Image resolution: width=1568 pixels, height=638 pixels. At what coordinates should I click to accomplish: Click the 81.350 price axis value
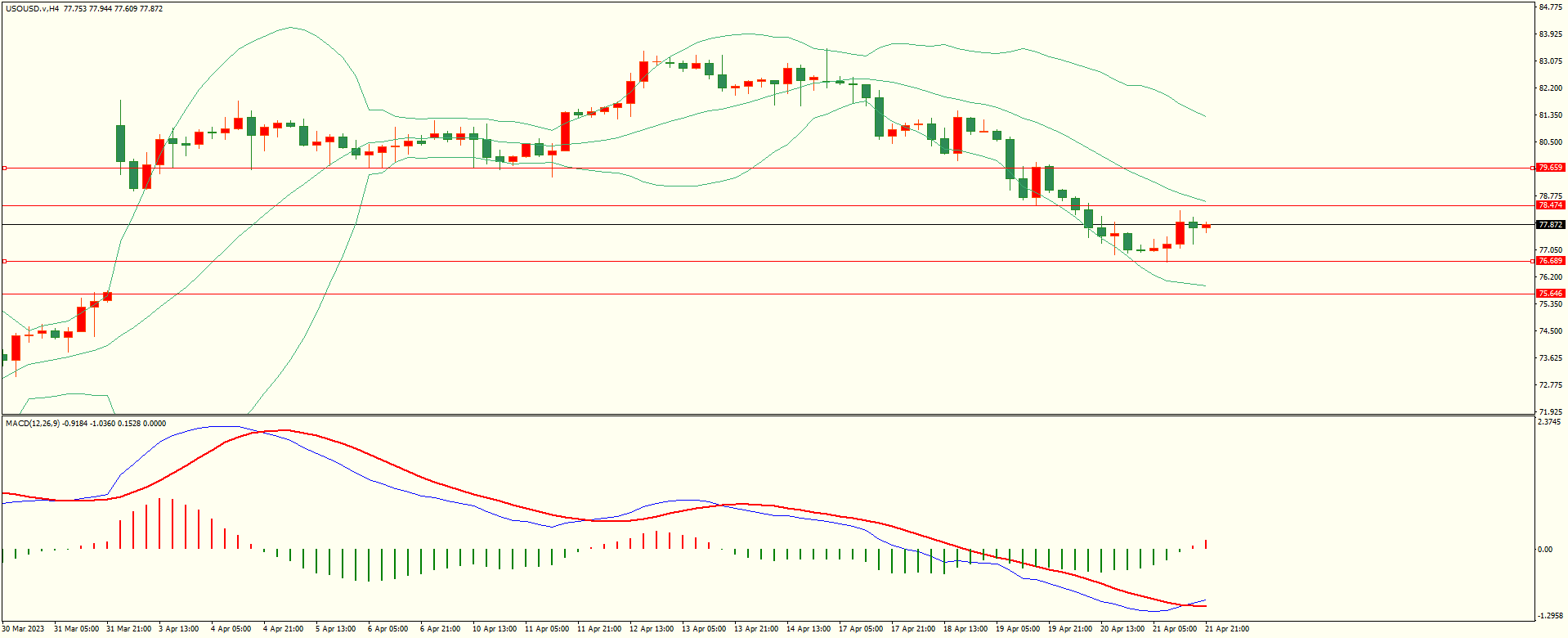tap(1551, 115)
